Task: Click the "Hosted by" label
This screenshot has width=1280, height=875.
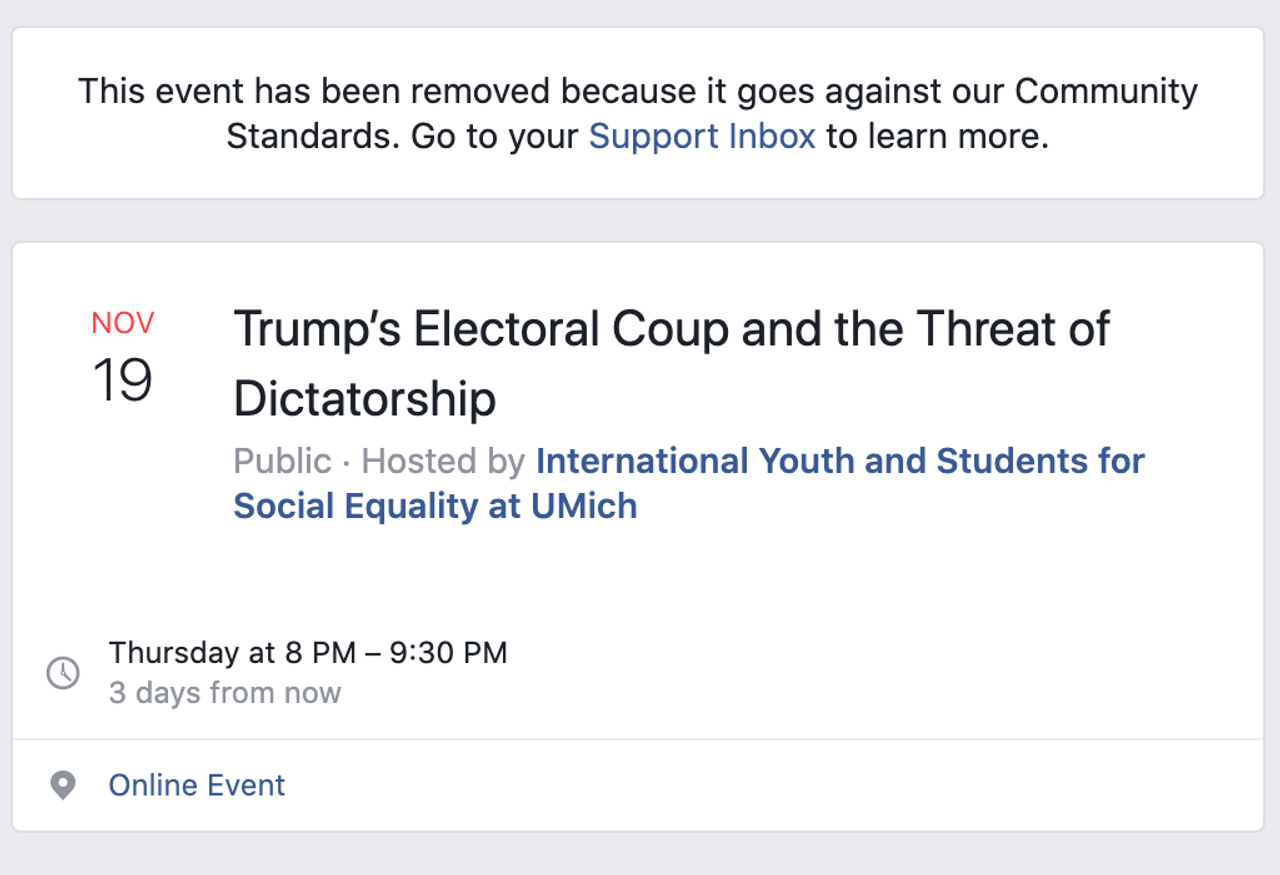Action: [x=443, y=461]
